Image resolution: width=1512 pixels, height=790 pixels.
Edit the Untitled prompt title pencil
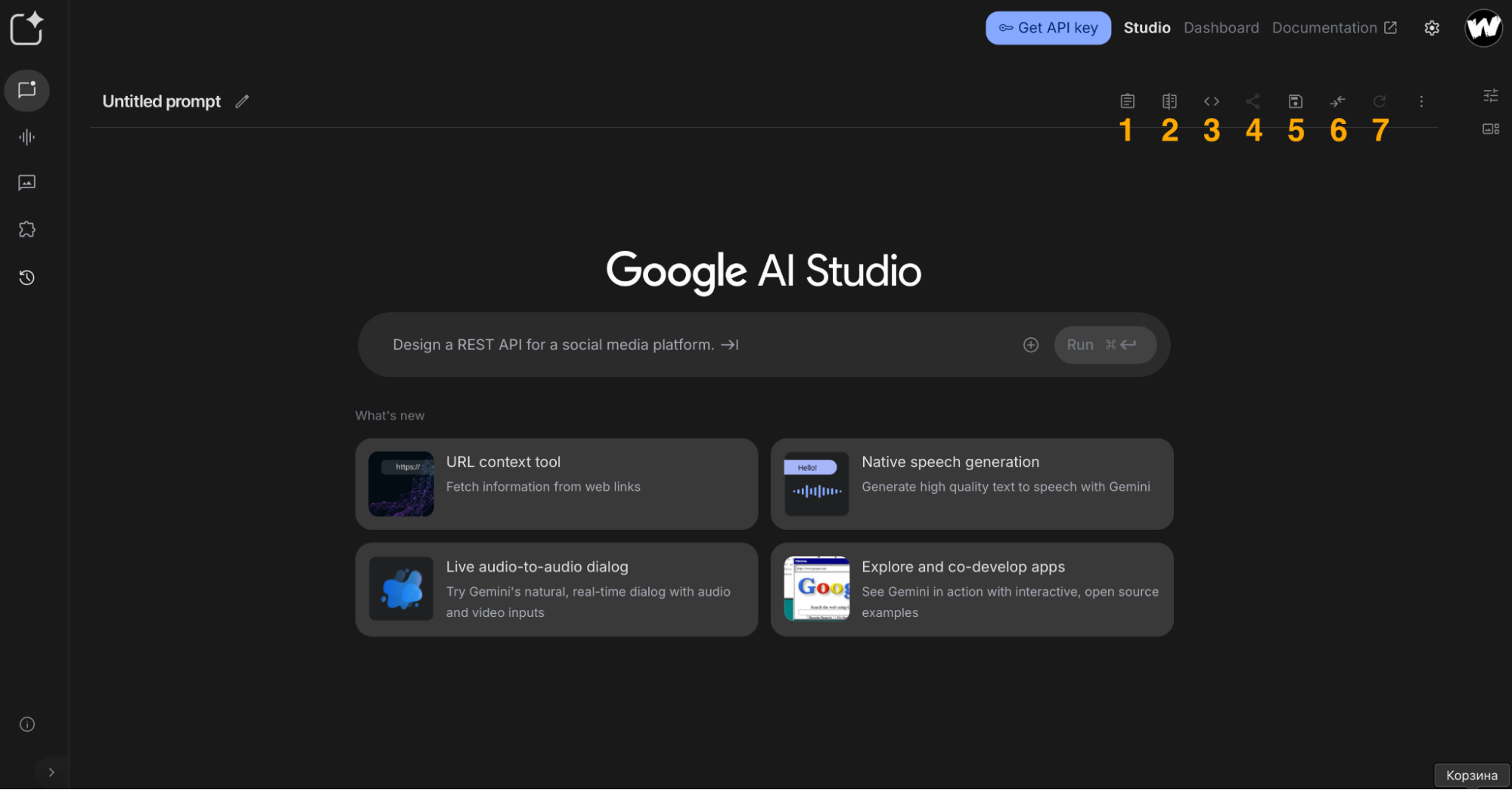242,101
